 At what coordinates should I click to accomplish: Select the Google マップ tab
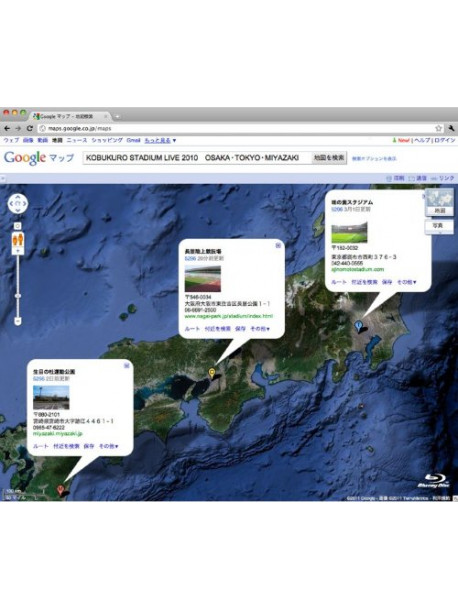(x=68, y=116)
